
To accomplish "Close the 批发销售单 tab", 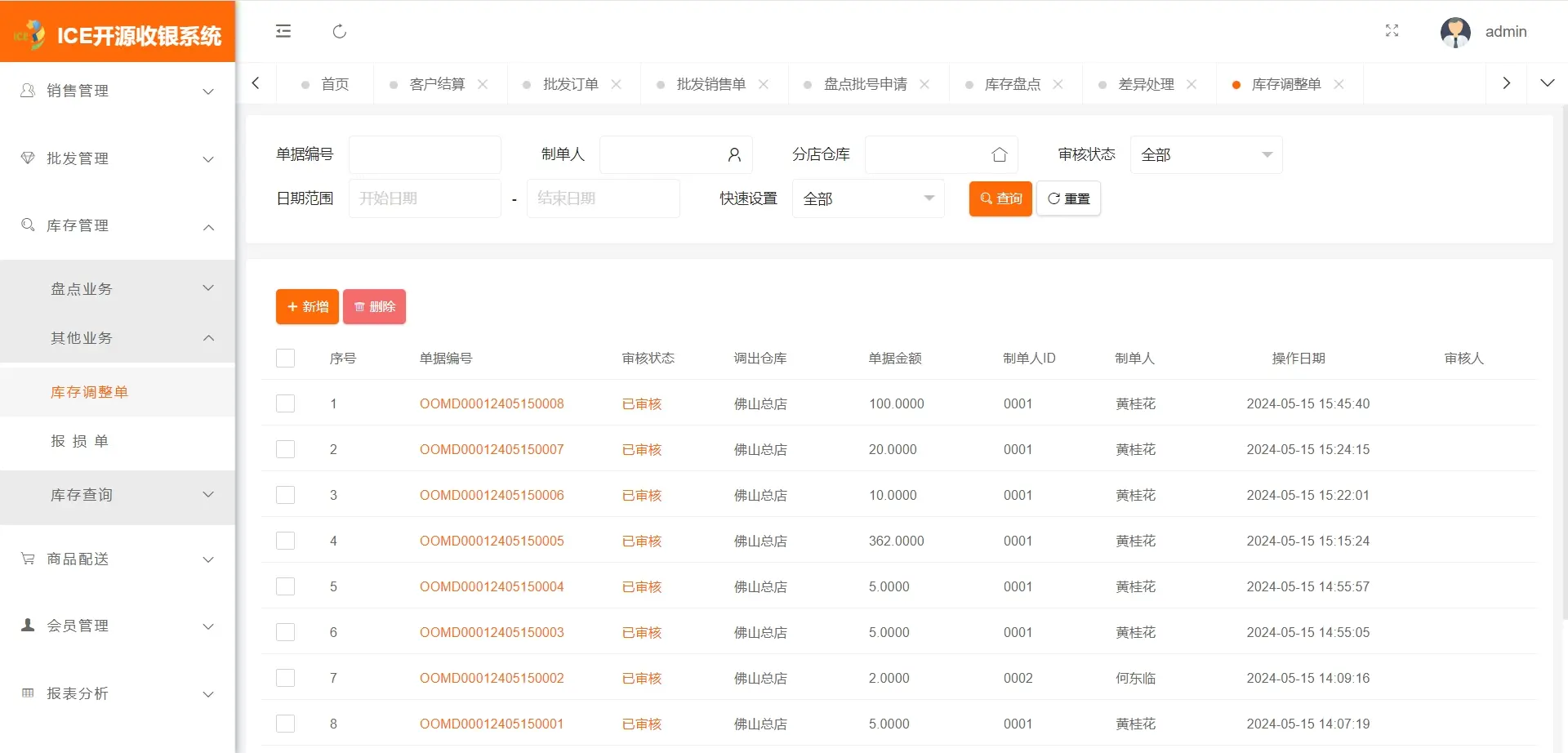I will 764,84.
